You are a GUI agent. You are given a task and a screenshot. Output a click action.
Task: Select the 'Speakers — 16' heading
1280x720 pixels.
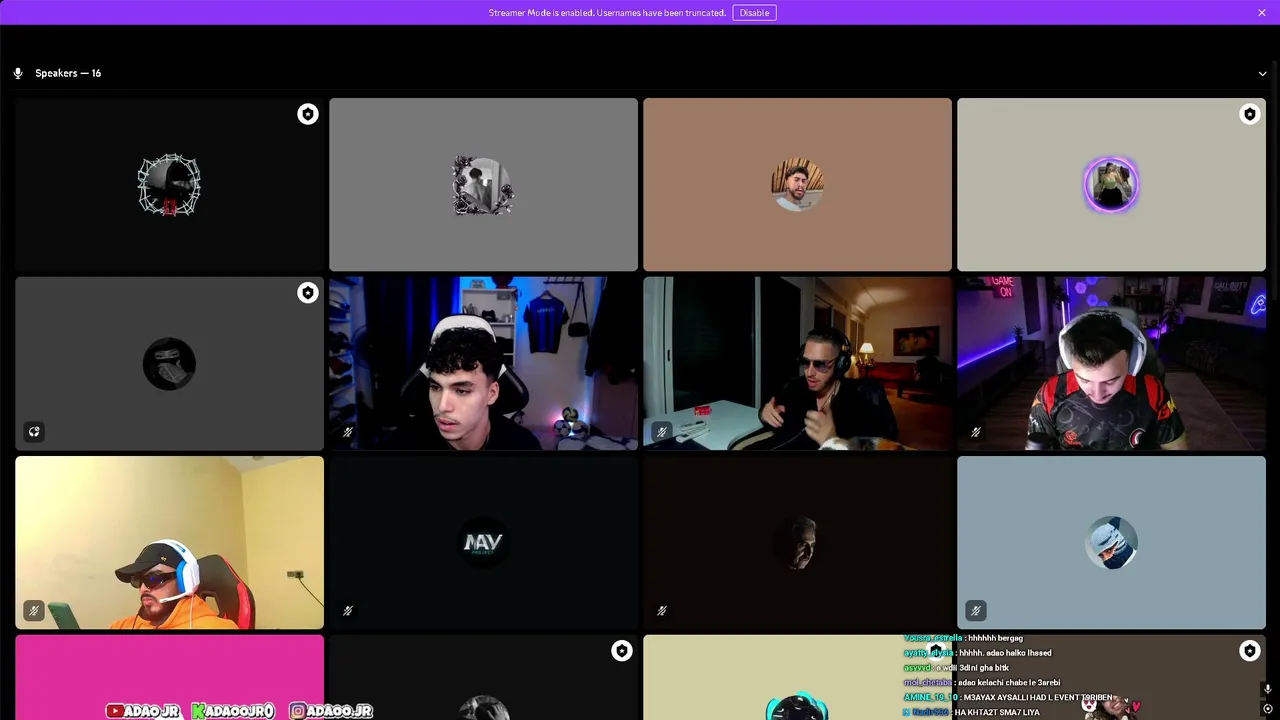tap(68, 73)
